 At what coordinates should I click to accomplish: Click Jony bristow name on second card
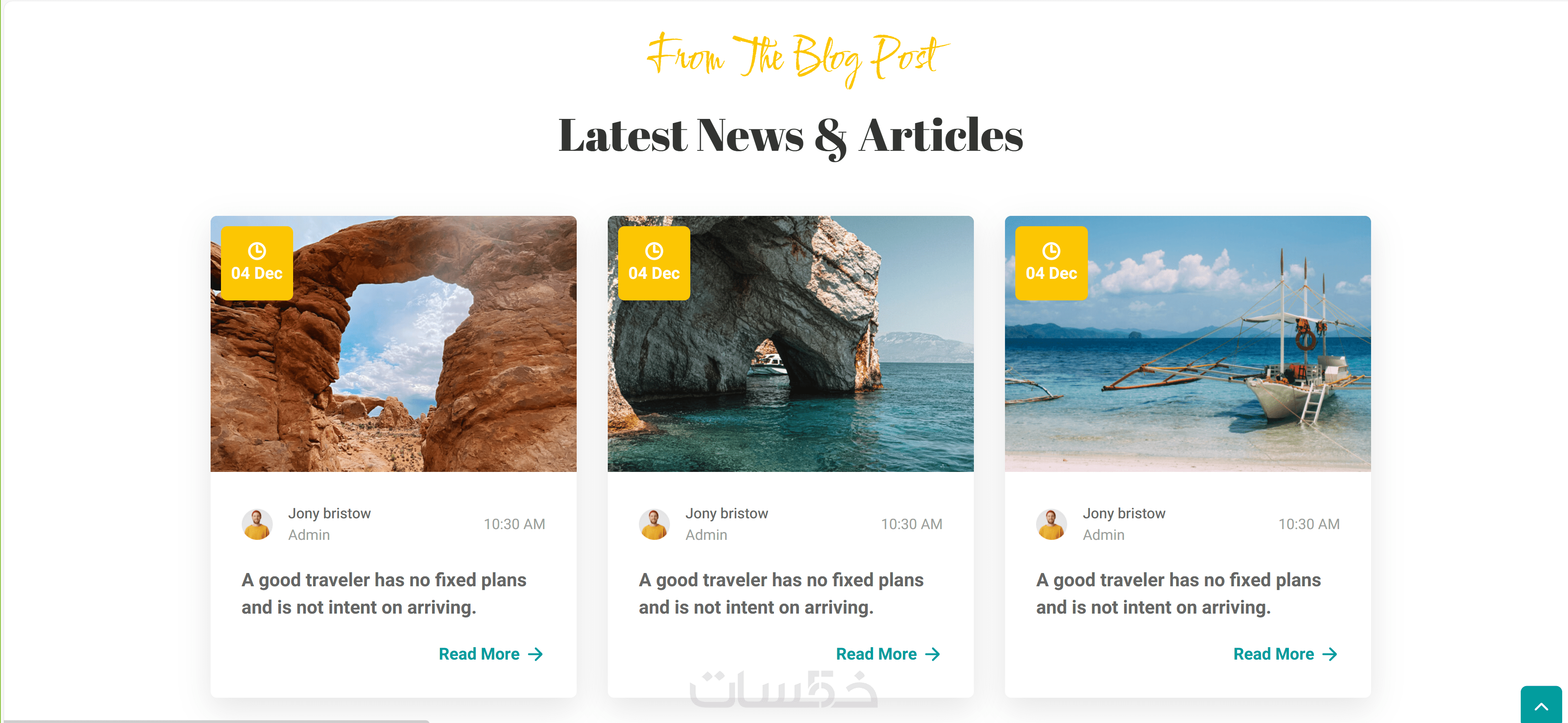click(727, 514)
